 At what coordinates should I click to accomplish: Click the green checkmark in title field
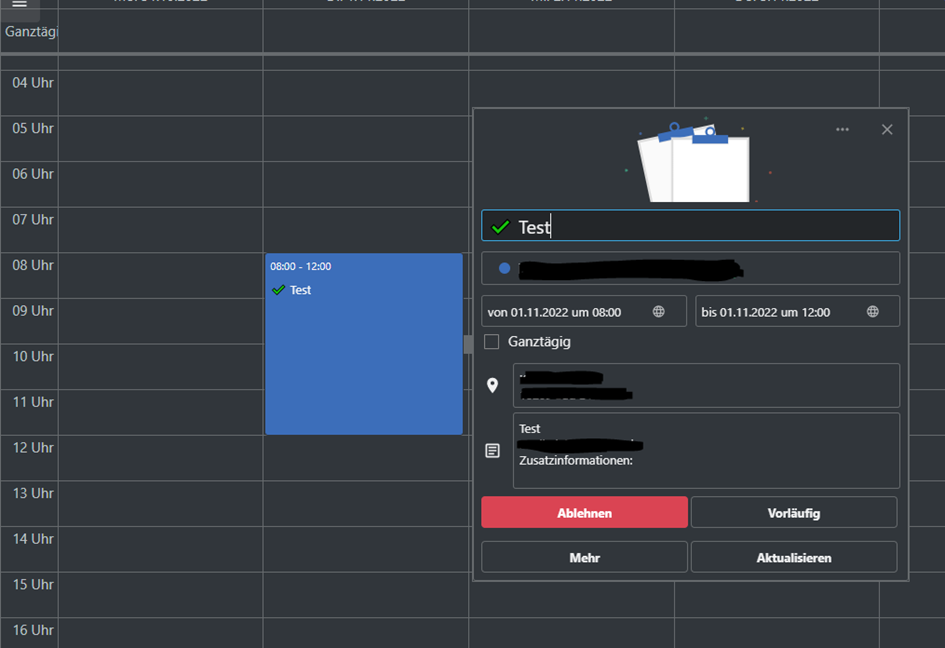click(500, 227)
